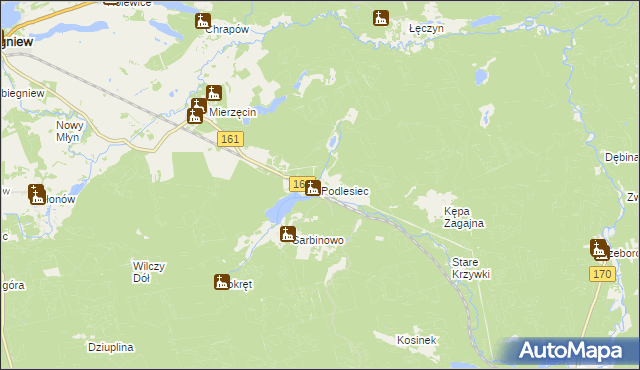Click the Kępa Zagajna place label
This screenshot has width=640, height=370.
pos(464,217)
